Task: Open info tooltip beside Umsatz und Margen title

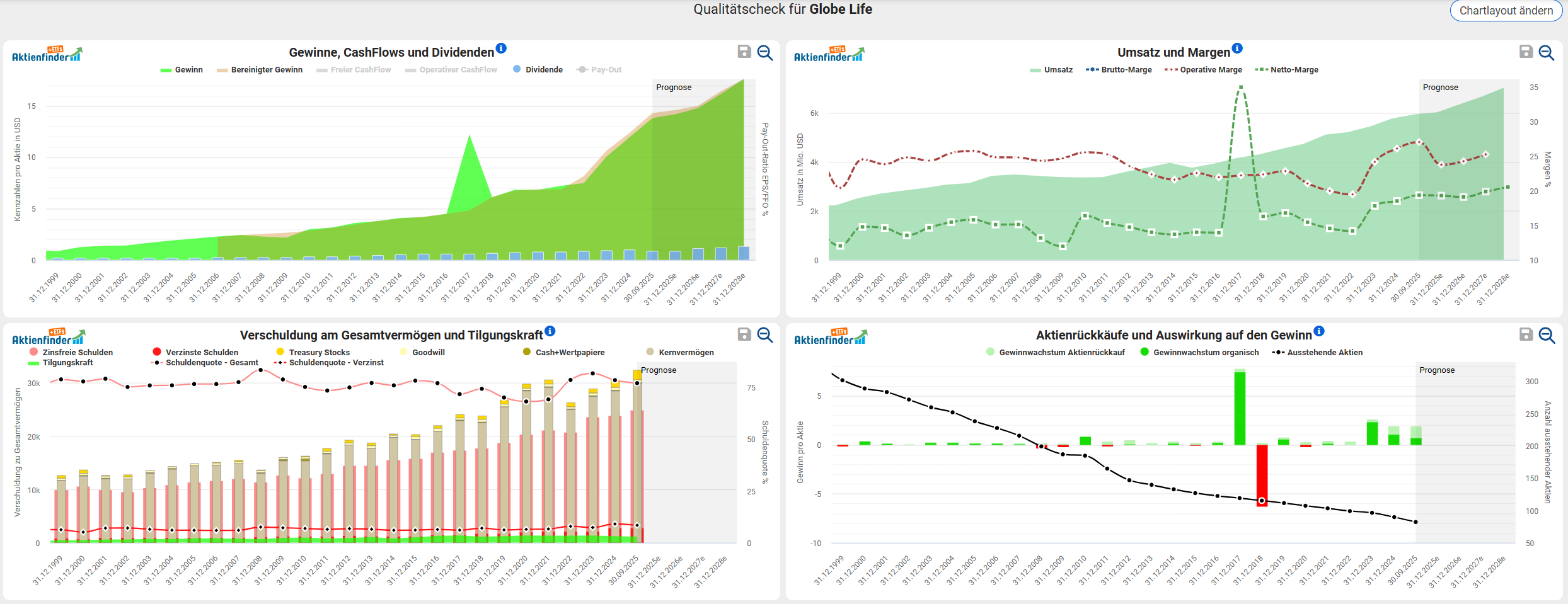Action: [1237, 48]
